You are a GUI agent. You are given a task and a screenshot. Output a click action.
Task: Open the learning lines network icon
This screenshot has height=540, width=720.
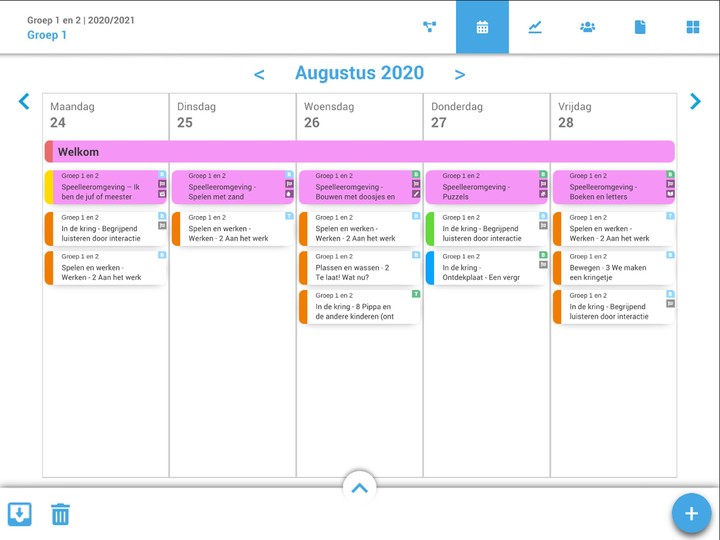430,27
